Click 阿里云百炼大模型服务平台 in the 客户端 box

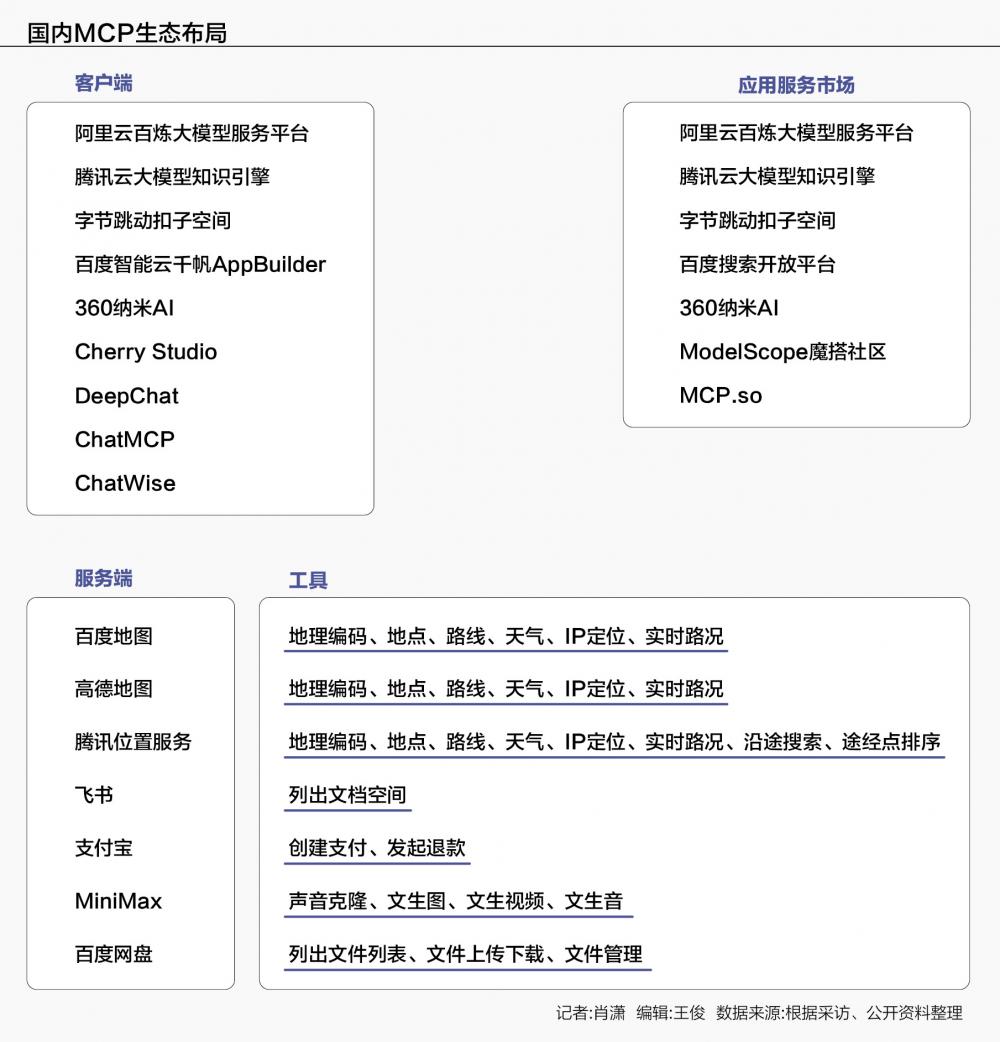point(192,133)
